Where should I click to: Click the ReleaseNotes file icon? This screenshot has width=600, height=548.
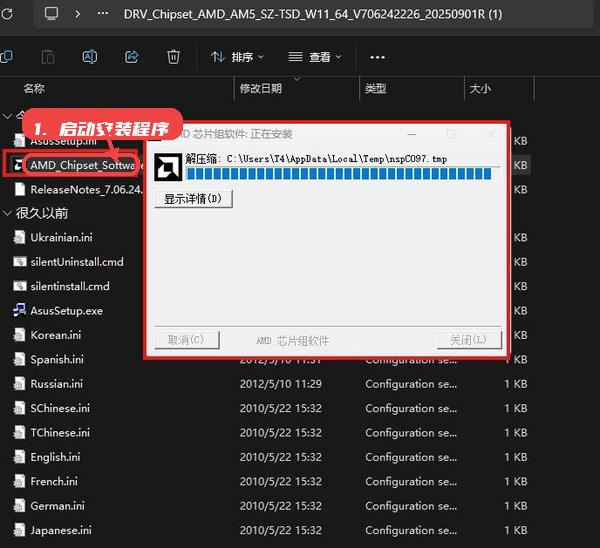(20, 189)
